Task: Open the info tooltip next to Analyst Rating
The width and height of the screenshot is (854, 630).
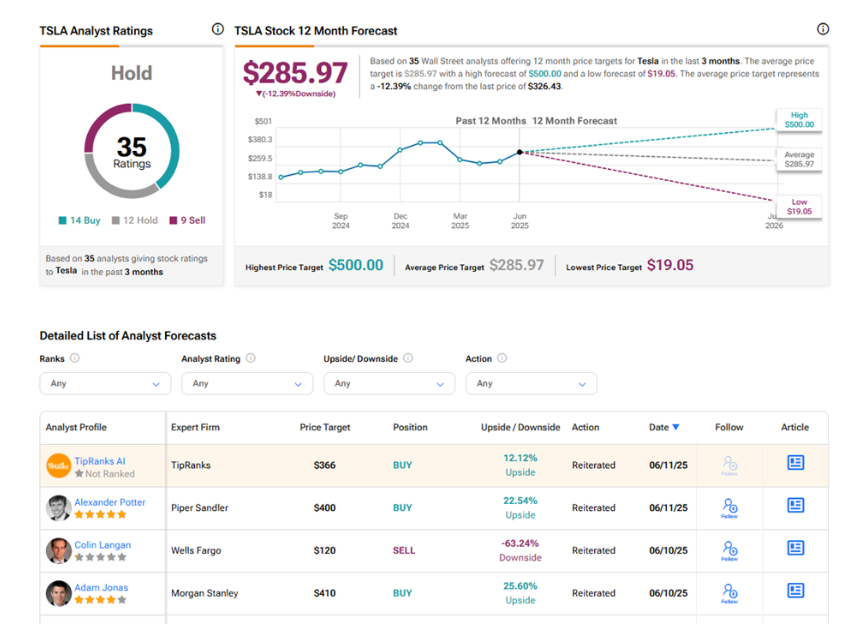Action: [251, 358]
